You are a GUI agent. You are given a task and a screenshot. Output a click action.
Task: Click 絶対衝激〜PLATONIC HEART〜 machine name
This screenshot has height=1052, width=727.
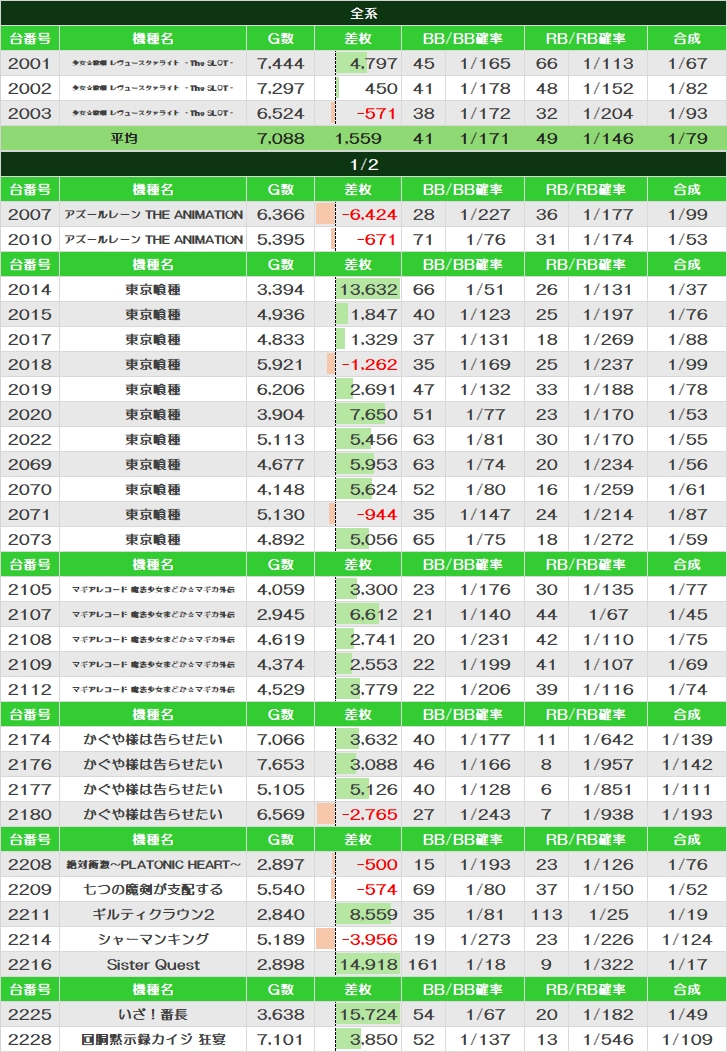coord(154,864)
